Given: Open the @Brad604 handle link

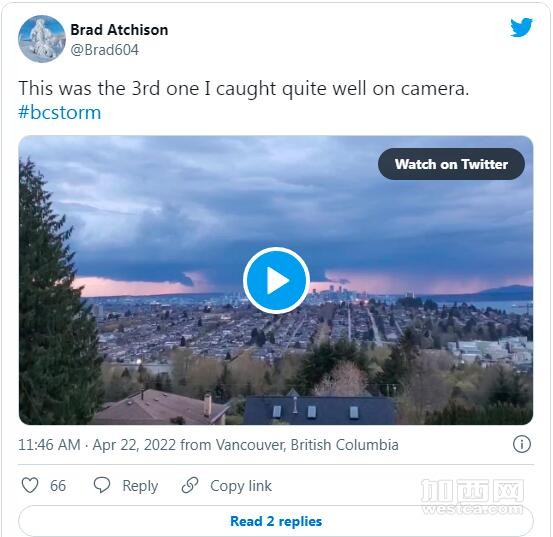Looking at the screenshot, I should 104,50.
